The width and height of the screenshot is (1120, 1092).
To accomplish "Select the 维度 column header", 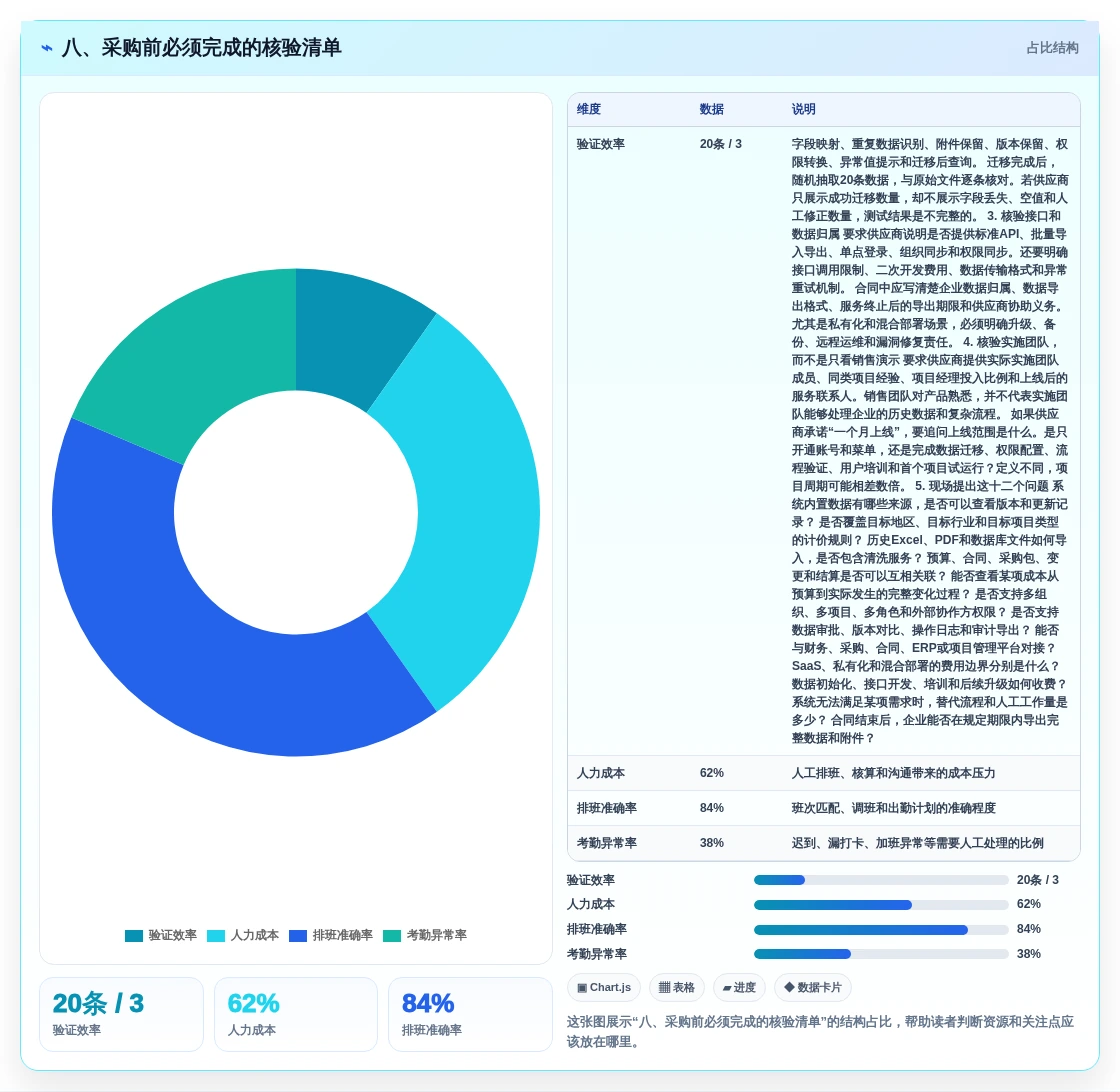I will (x=589, y=109).
